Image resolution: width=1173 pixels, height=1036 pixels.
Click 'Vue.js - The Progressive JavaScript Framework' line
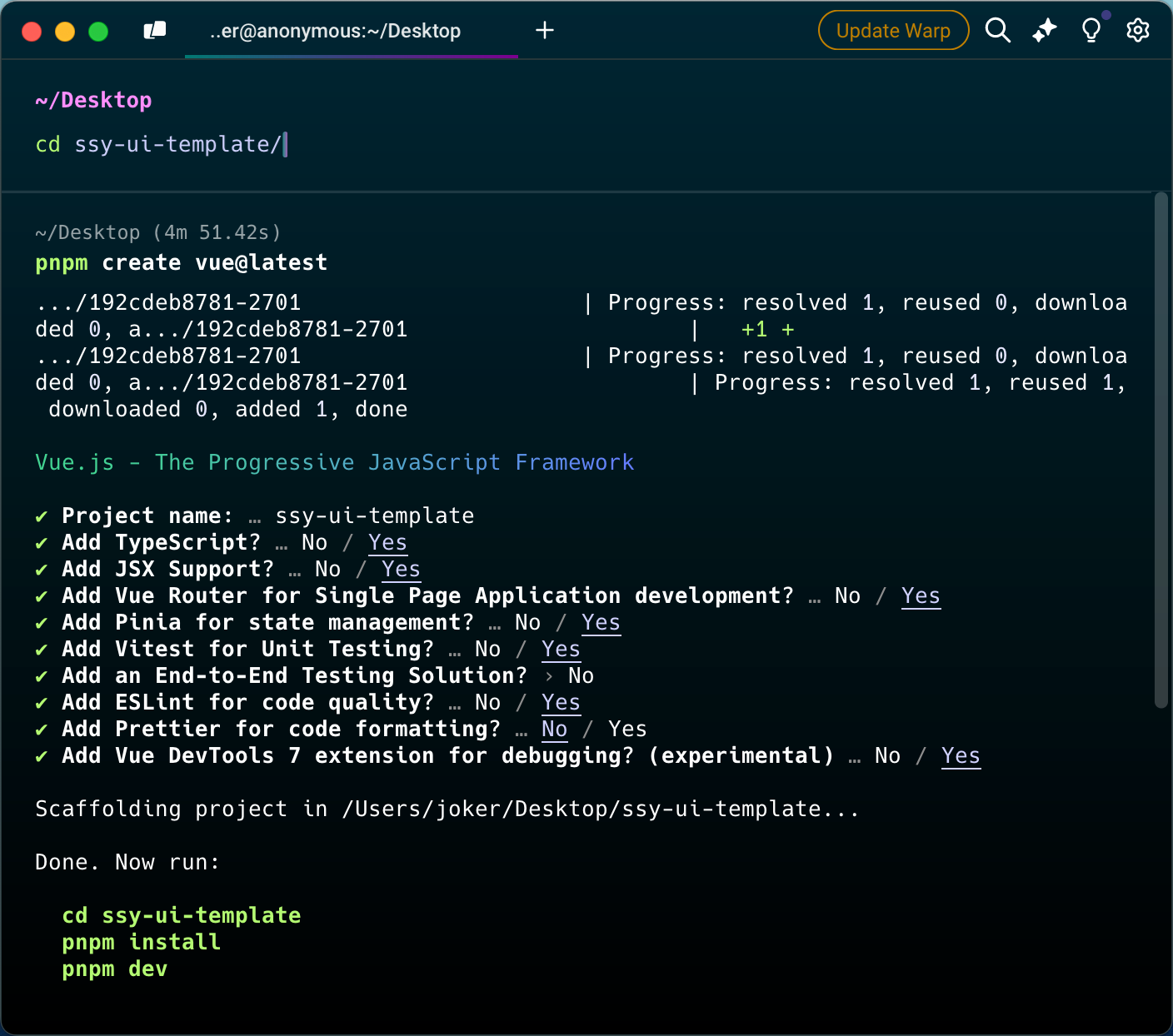pyautogui.click(x=334, y=462)
